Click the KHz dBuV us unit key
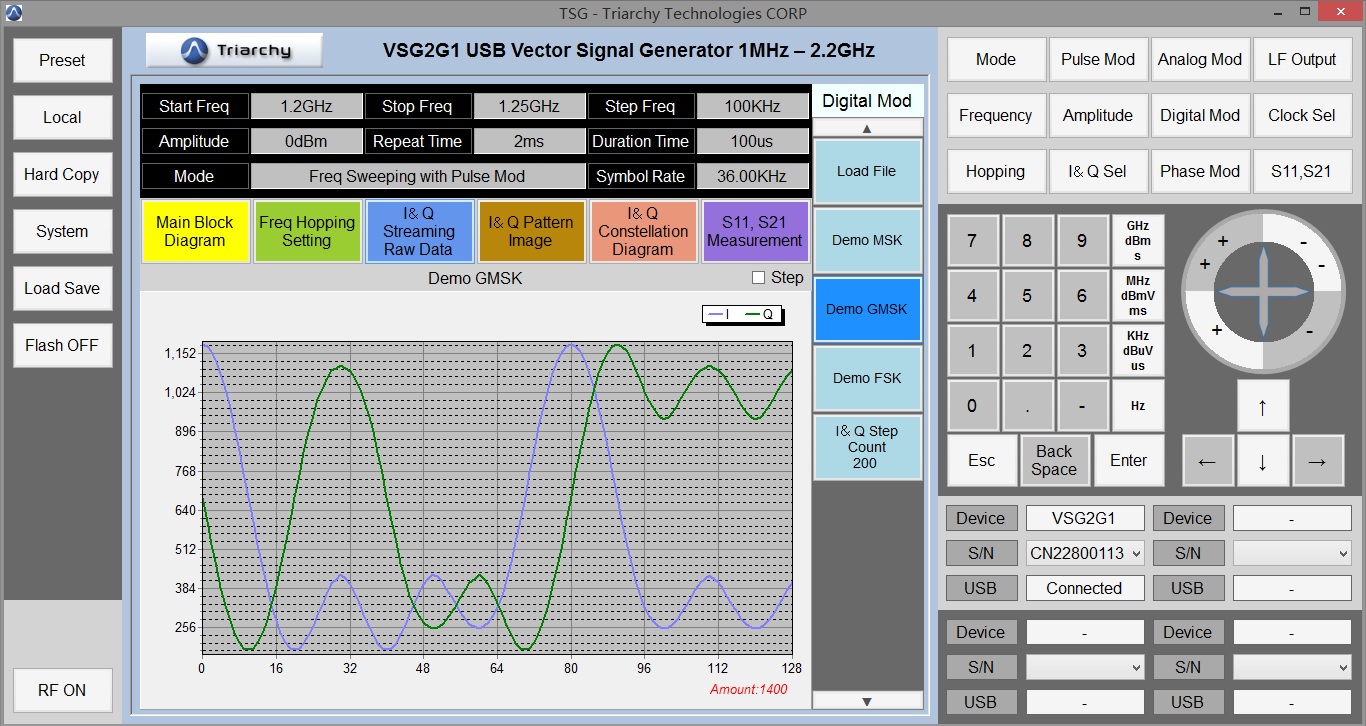Image resolution: width=1366 pixels, height=726 pixels. (1138, 351)
